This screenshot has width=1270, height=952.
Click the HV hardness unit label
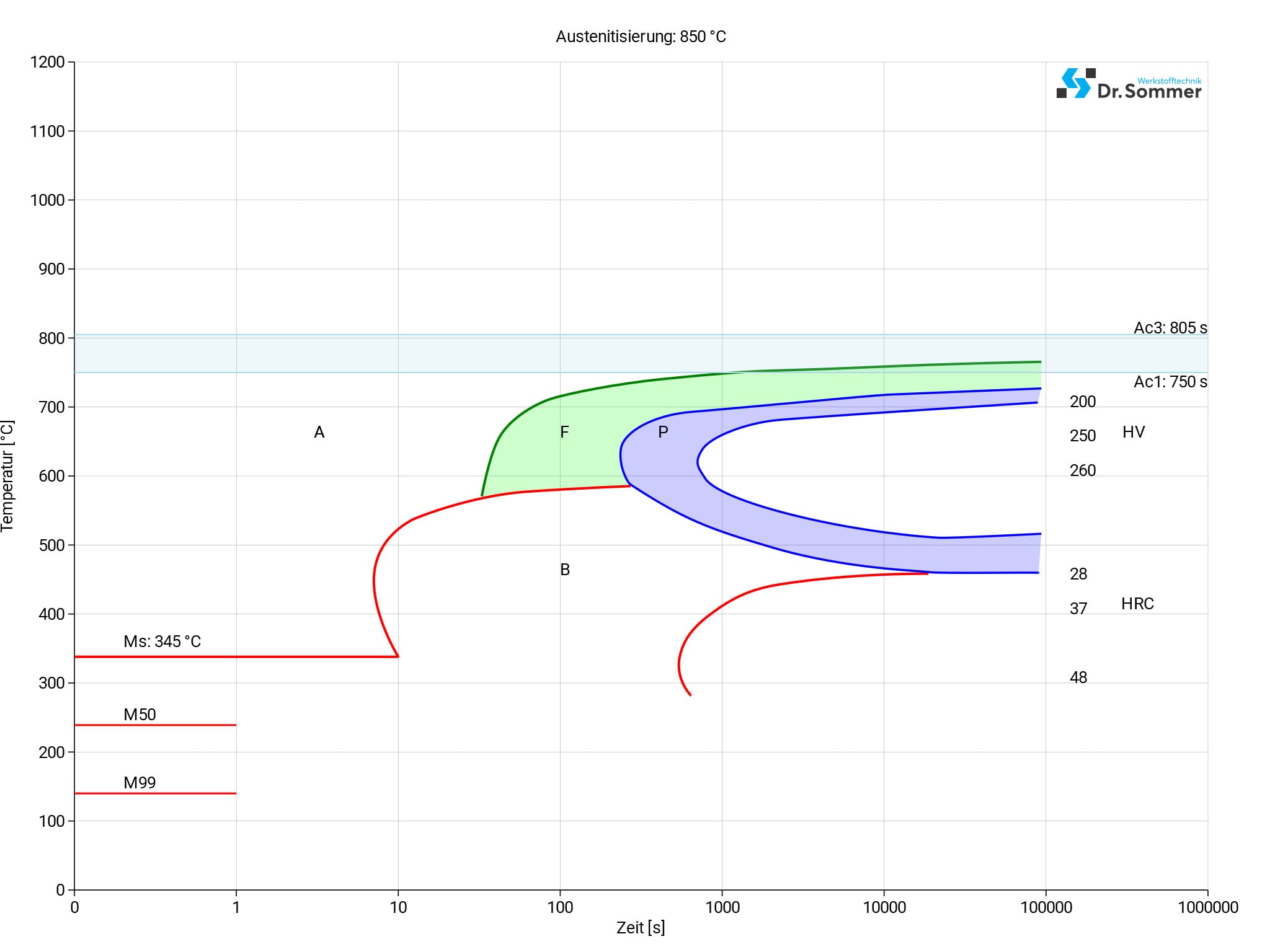point(1133,432)
